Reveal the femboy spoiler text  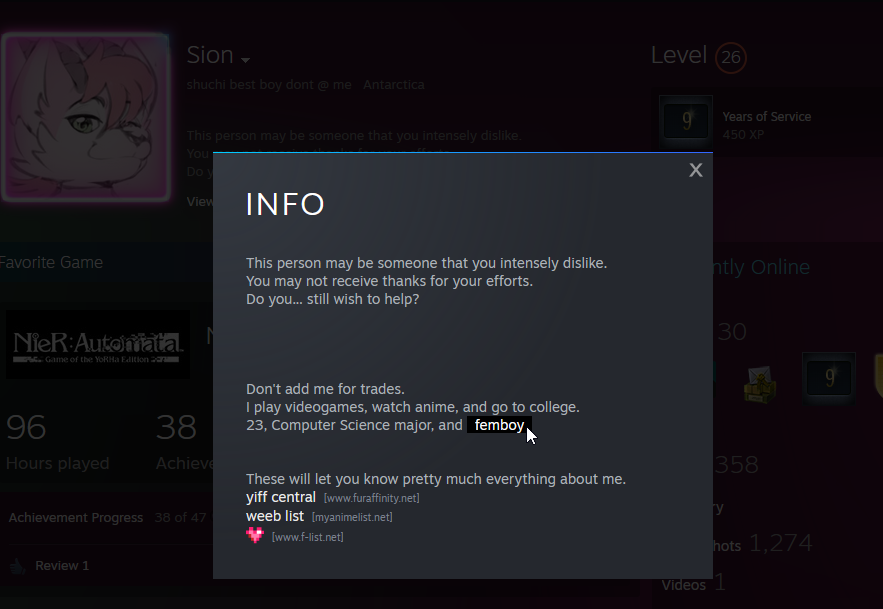point(499,425)
